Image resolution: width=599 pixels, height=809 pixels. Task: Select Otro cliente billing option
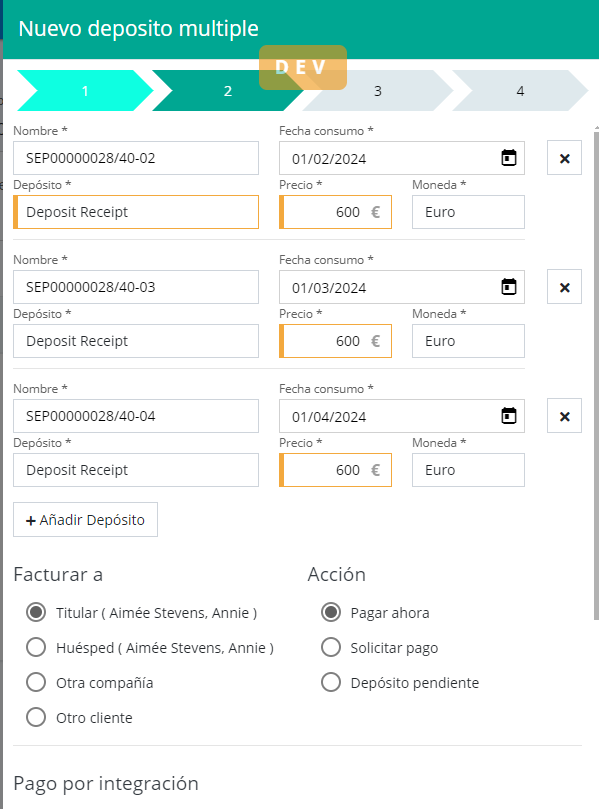(x=36, y=718)
